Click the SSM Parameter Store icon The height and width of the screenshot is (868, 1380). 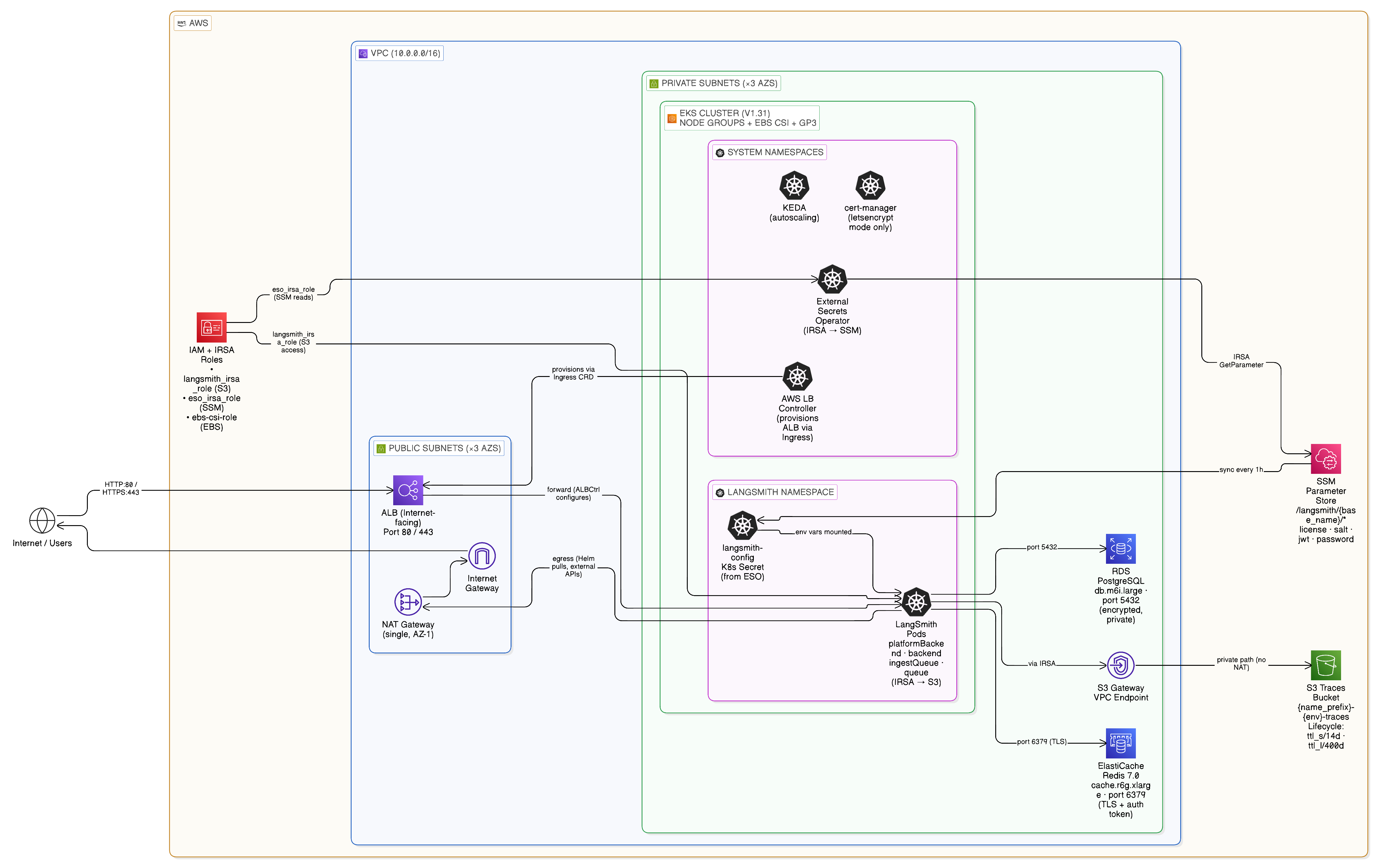pyautogui.click(x=1326, y=459)
